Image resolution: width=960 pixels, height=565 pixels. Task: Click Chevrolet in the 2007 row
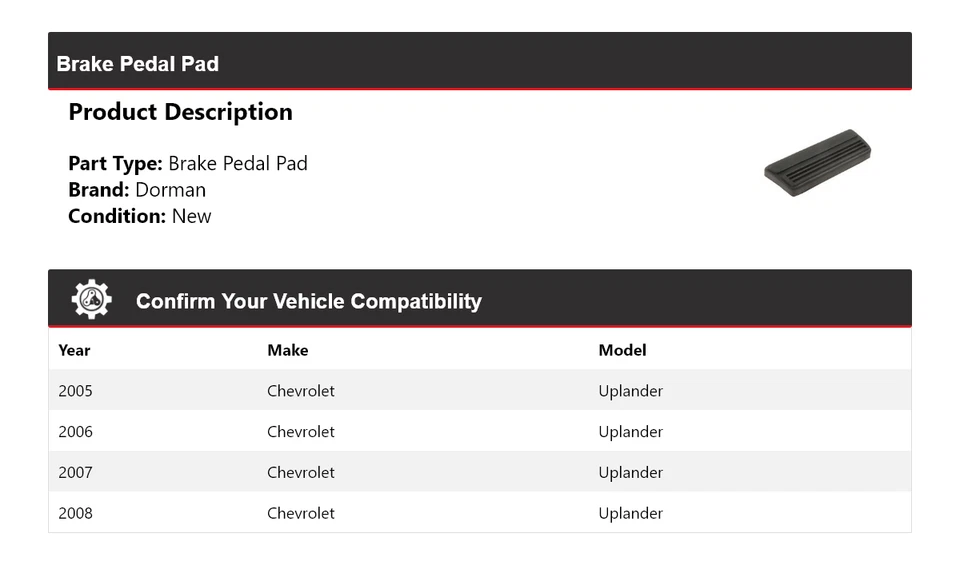[x=301, y=473]
